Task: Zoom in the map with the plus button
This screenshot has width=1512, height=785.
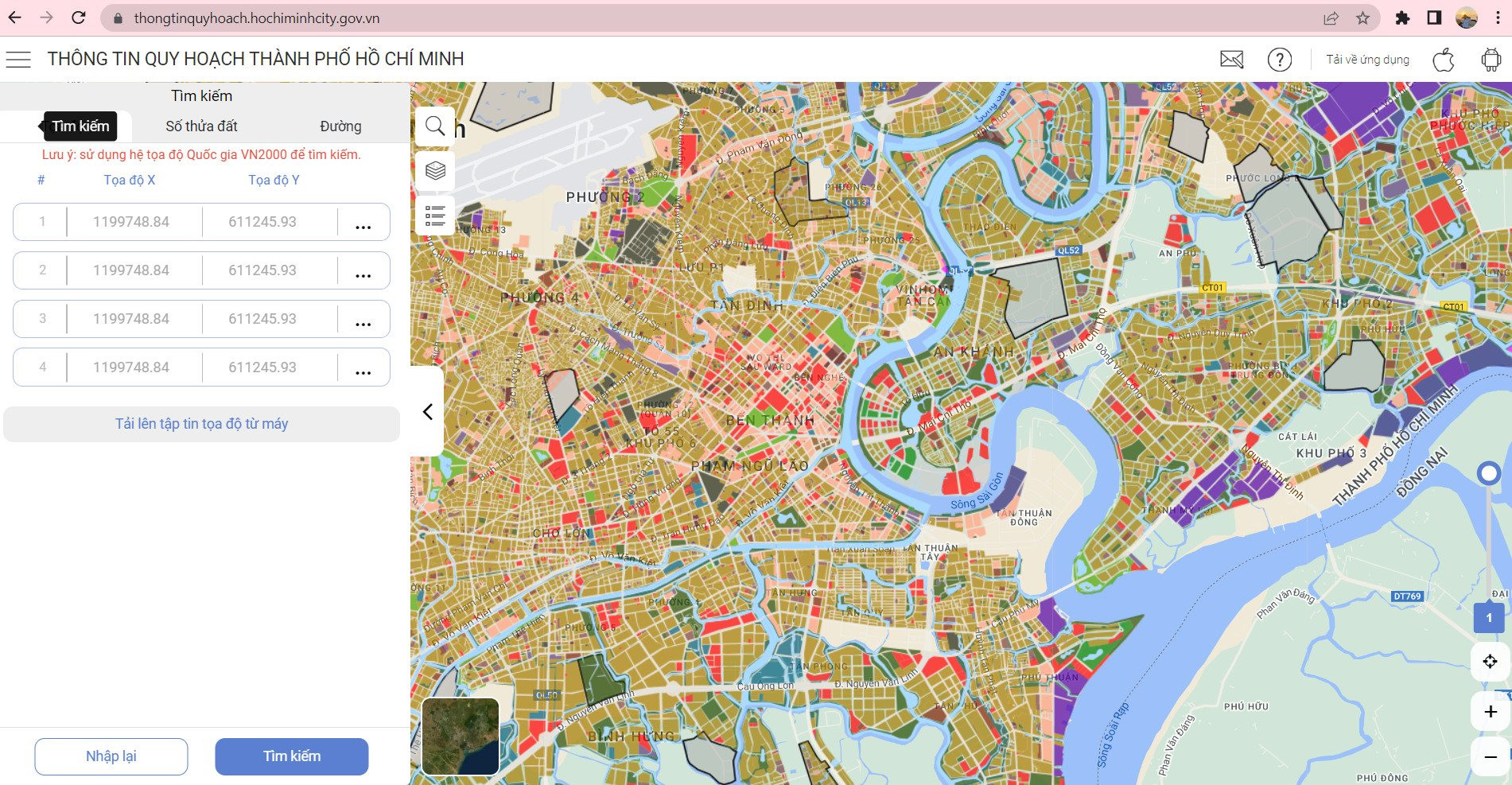Action: click(1490, 712)
